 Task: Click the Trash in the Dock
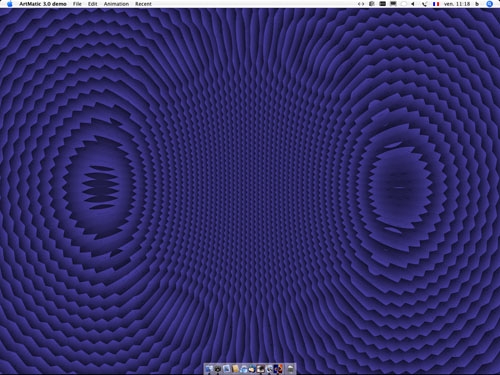(291, 369)
